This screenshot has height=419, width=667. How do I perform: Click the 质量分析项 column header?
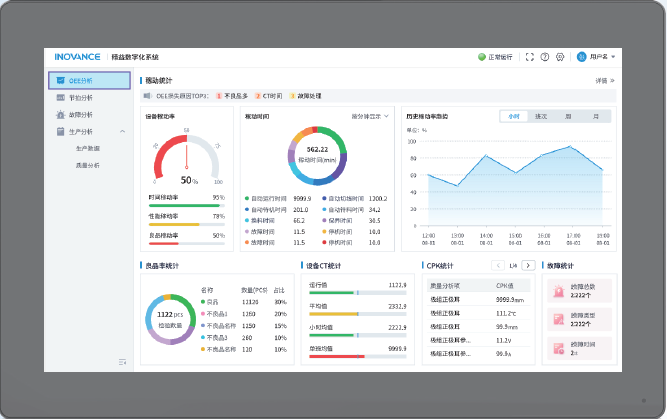click(x=445, y=286)
